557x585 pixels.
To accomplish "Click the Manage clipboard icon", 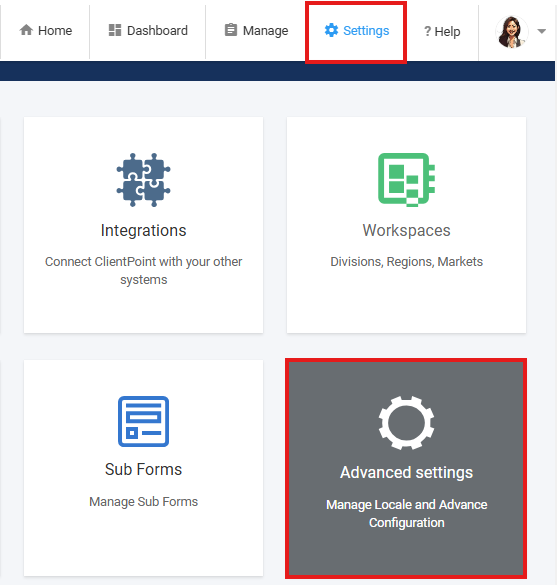I will tap(231, 30).
